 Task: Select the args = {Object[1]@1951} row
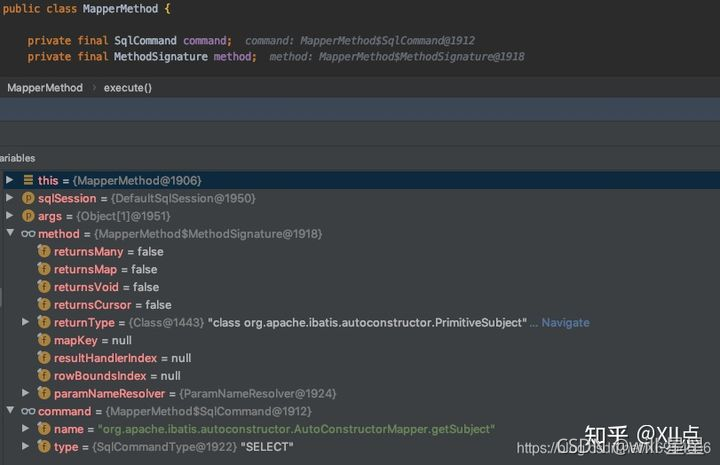(360, 216)
